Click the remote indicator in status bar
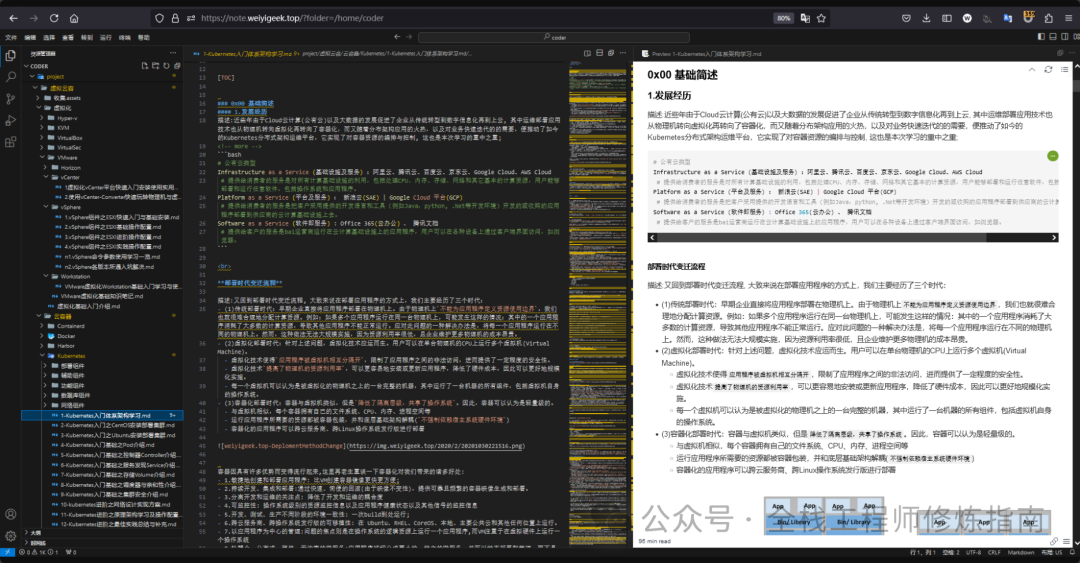The height and width of the screenshot is (563, 1080). [7, 553]
